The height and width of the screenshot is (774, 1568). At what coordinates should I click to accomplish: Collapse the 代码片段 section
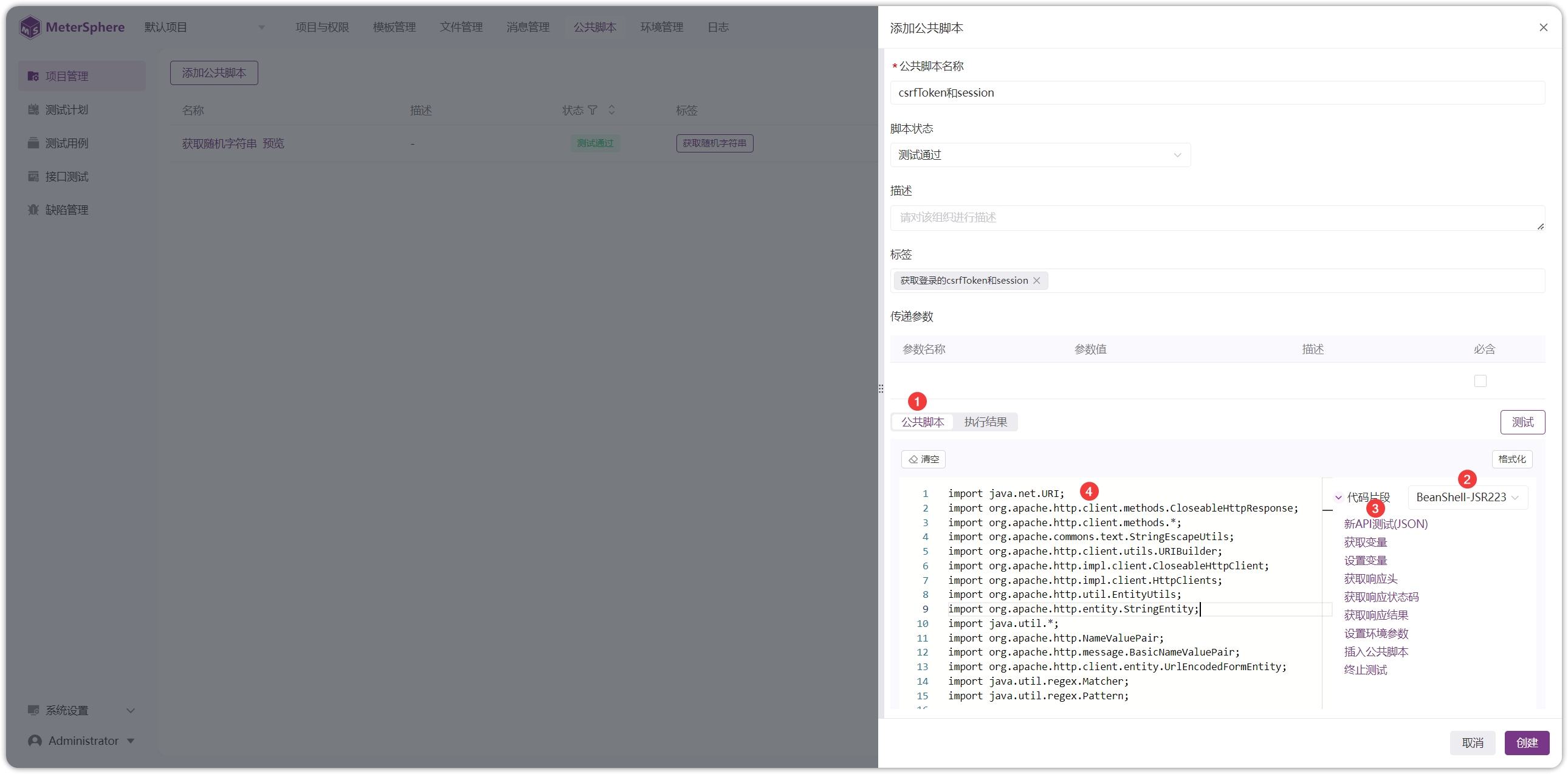coord(1338,498)
